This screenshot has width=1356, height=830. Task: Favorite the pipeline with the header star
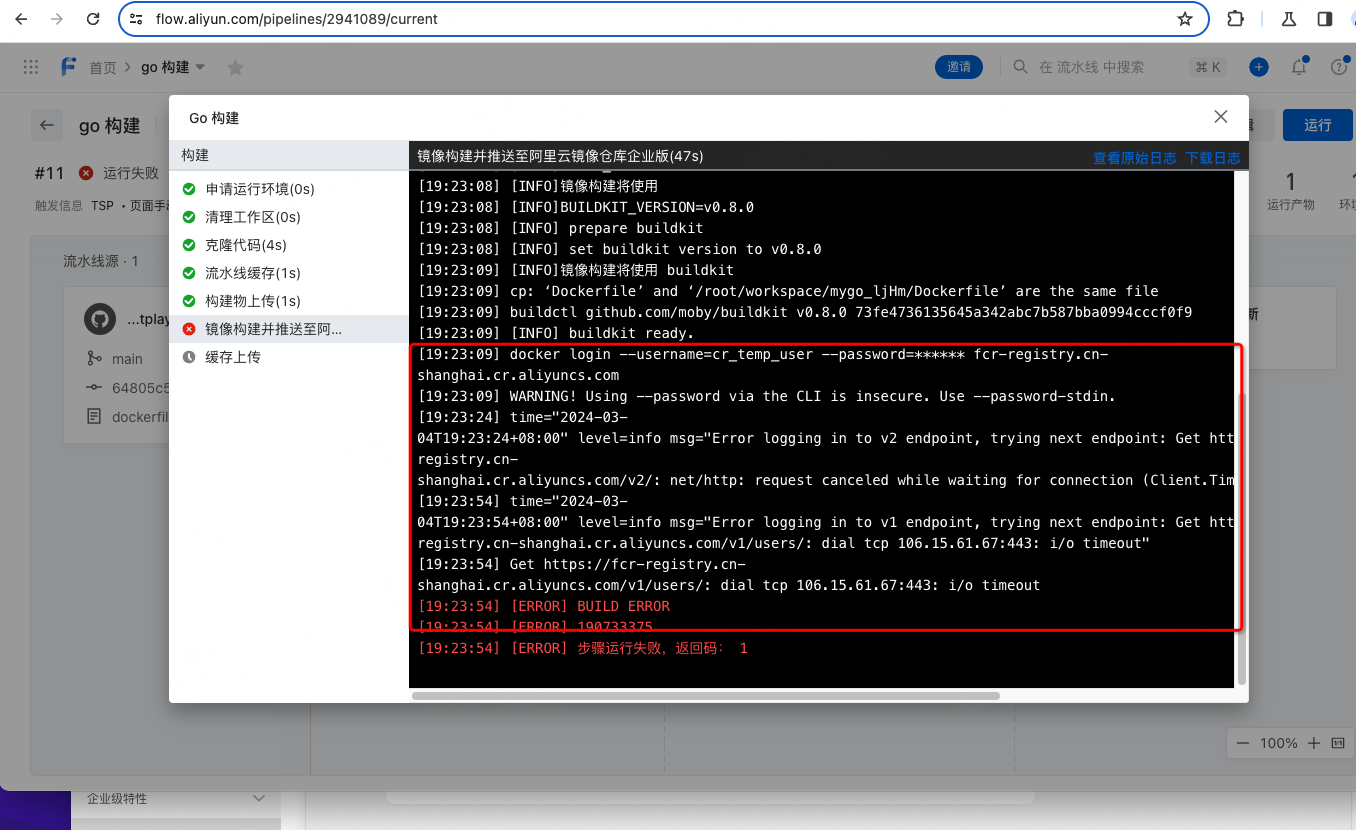235,67
